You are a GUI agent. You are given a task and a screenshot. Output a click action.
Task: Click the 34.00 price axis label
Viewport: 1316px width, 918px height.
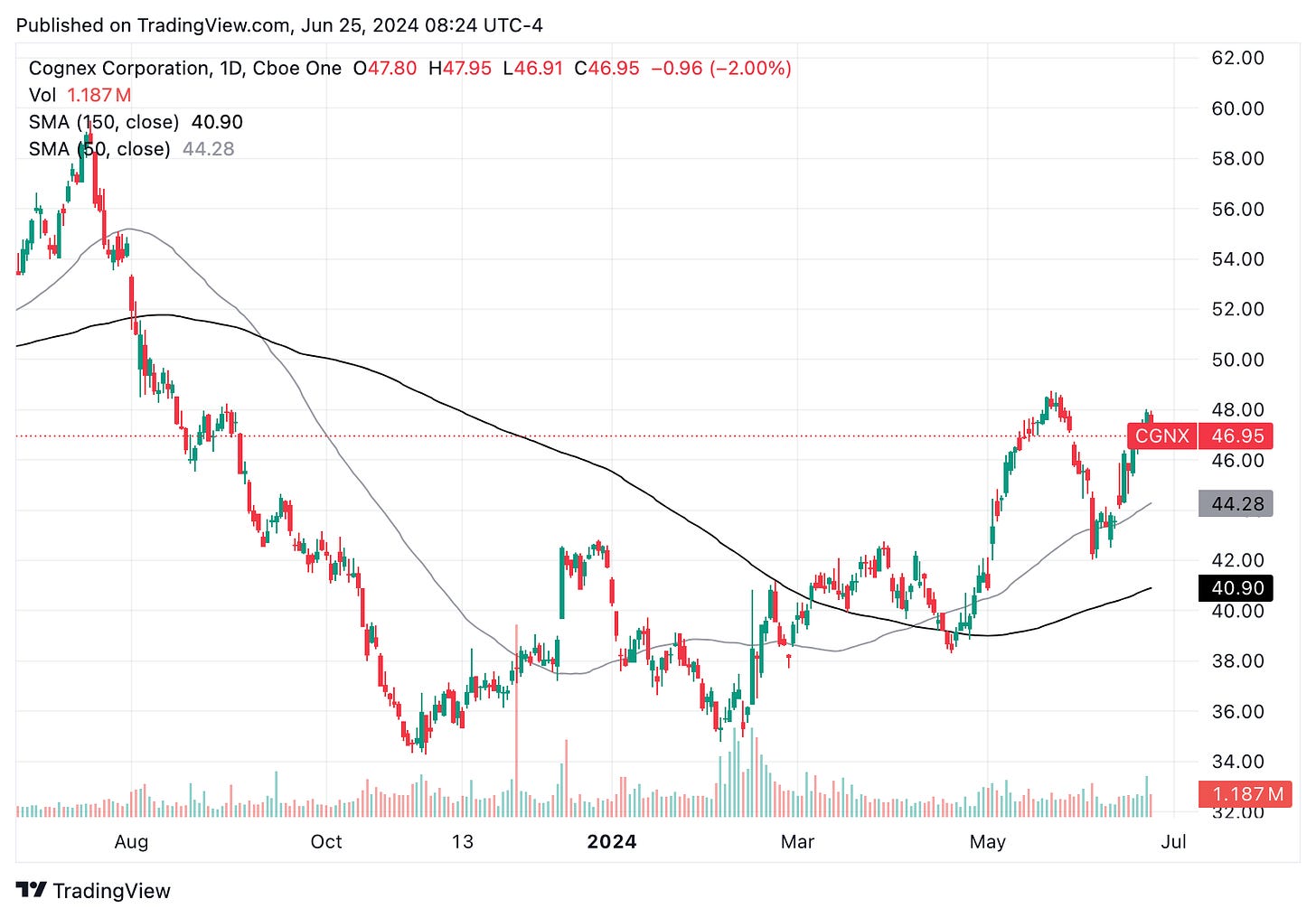pos(1237,762)
